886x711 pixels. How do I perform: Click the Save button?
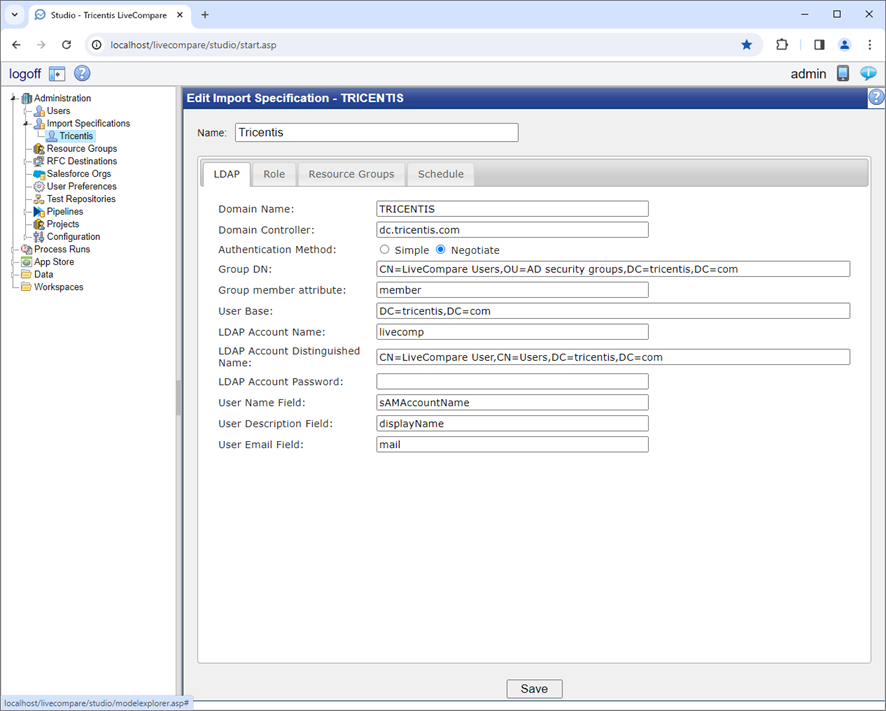point(533,688)
